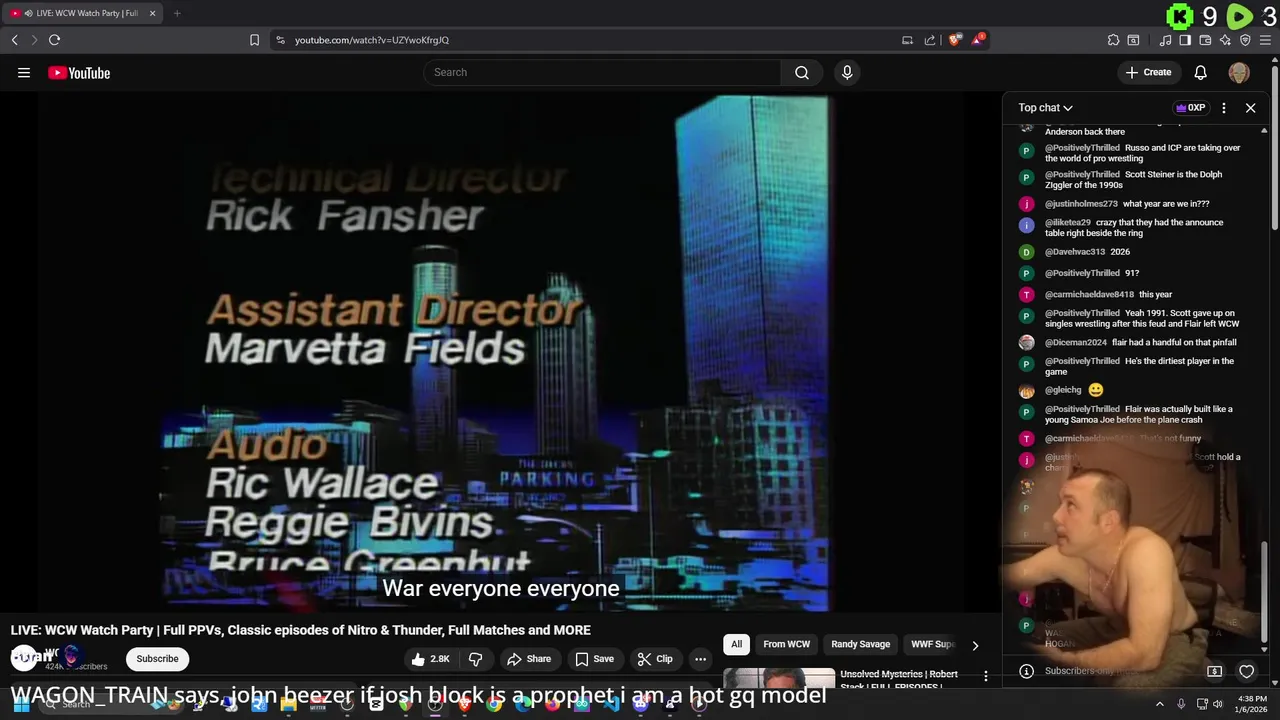Show next topic chips with arrow
Viewport: 1280px width, 720px height.
(x=975, y=645)
